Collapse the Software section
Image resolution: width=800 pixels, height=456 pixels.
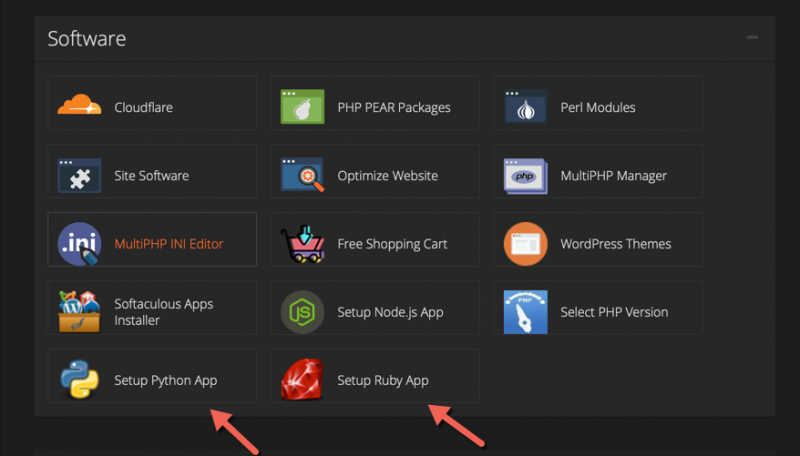pos(752,37)
